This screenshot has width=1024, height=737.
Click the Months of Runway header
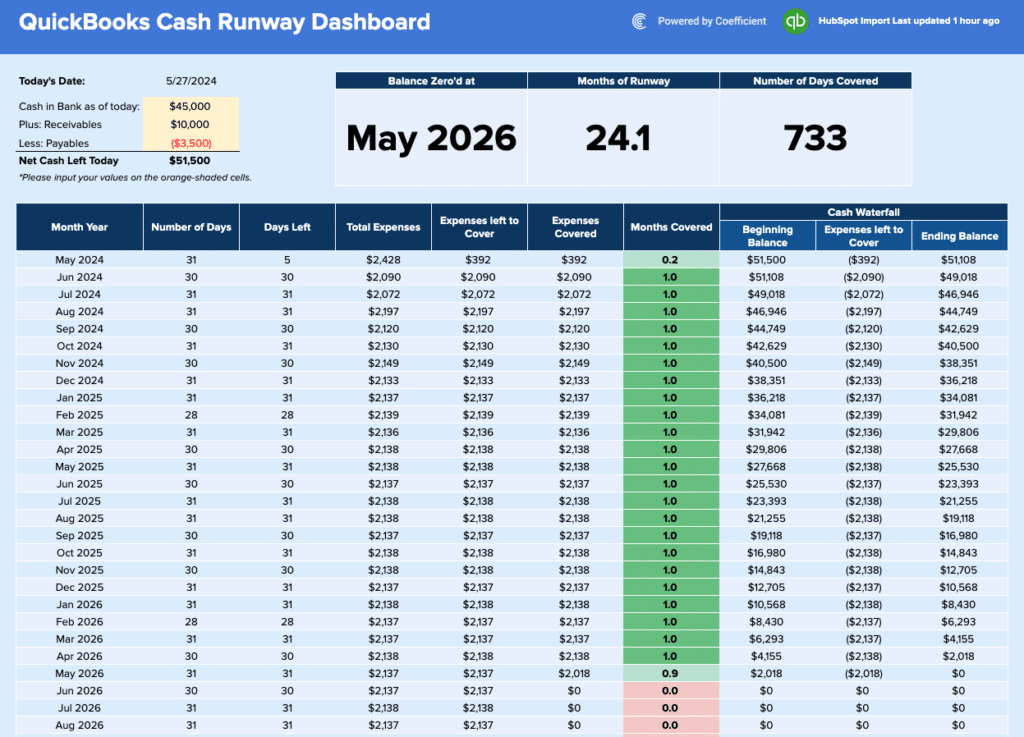click(x=623, y=81)
